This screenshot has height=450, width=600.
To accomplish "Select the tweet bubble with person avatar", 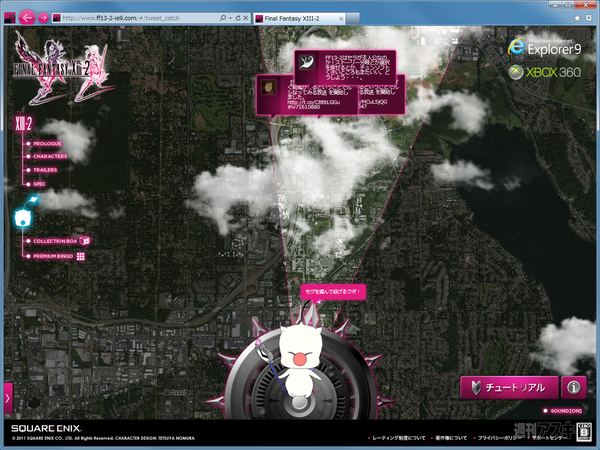I will coord(306,95).
